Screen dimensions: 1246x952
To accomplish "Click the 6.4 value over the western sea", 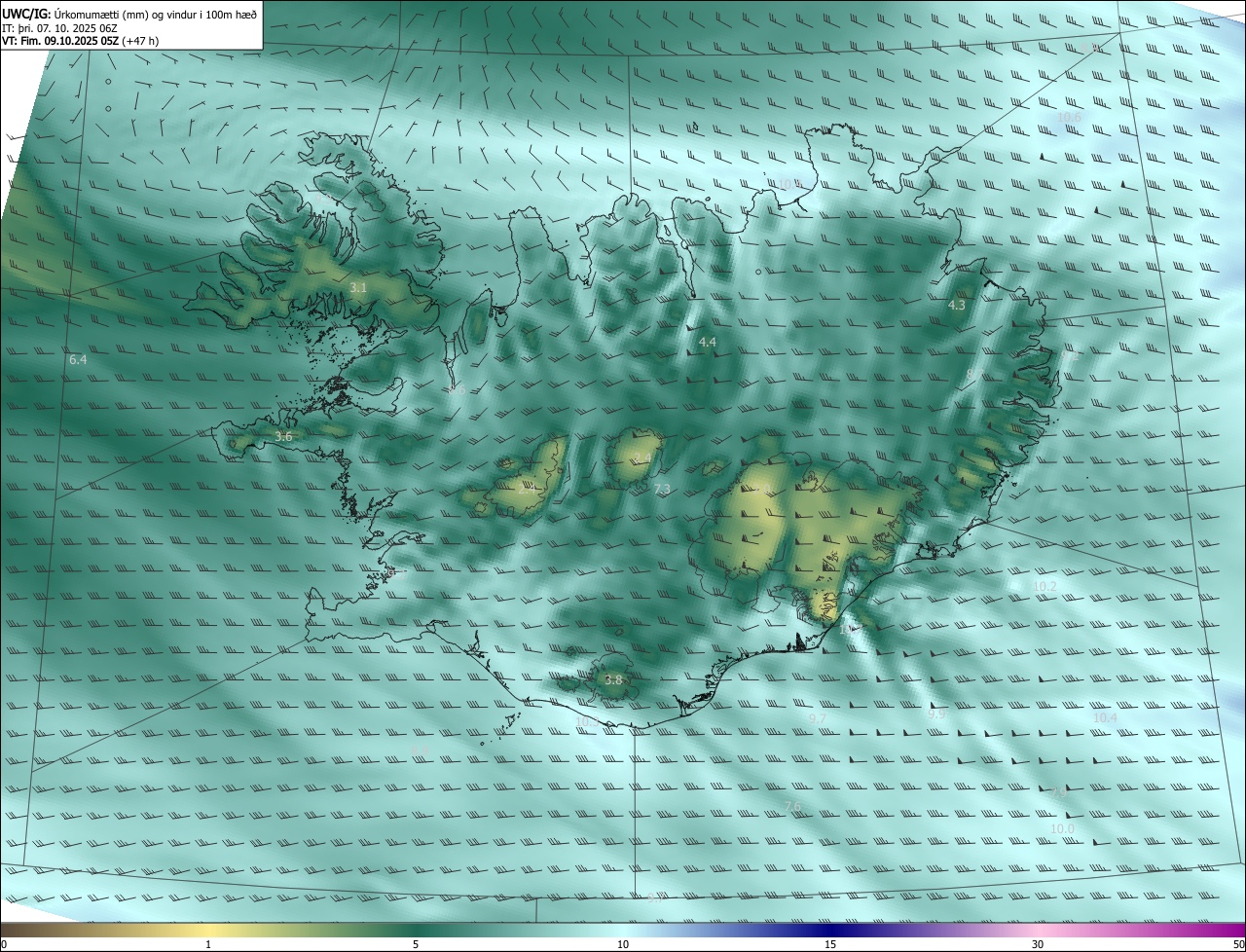I will click(78, 360).
